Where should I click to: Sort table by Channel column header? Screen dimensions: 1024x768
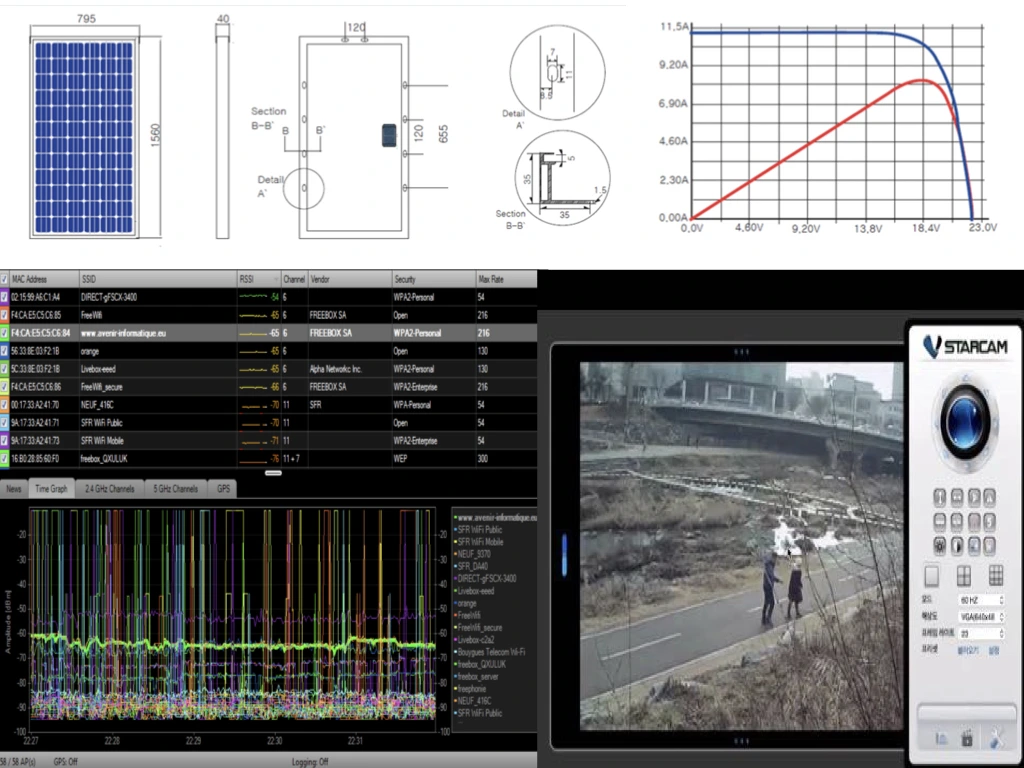point(295,280)
